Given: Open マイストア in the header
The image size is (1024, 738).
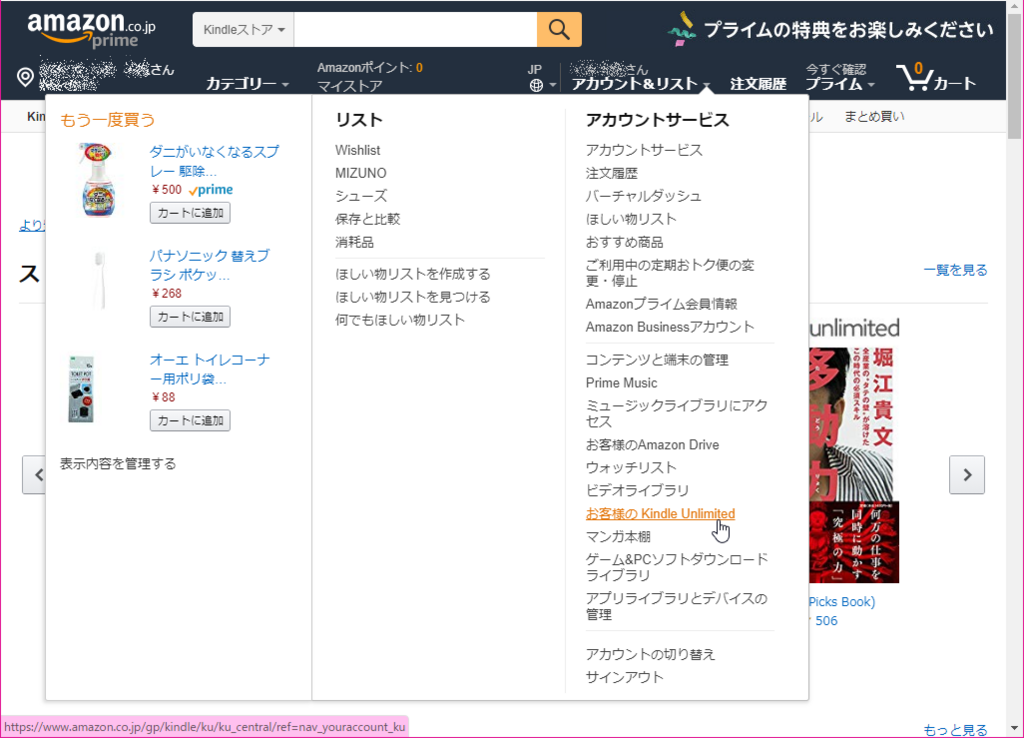Looking at the screenshot, I should click(350, 86).
